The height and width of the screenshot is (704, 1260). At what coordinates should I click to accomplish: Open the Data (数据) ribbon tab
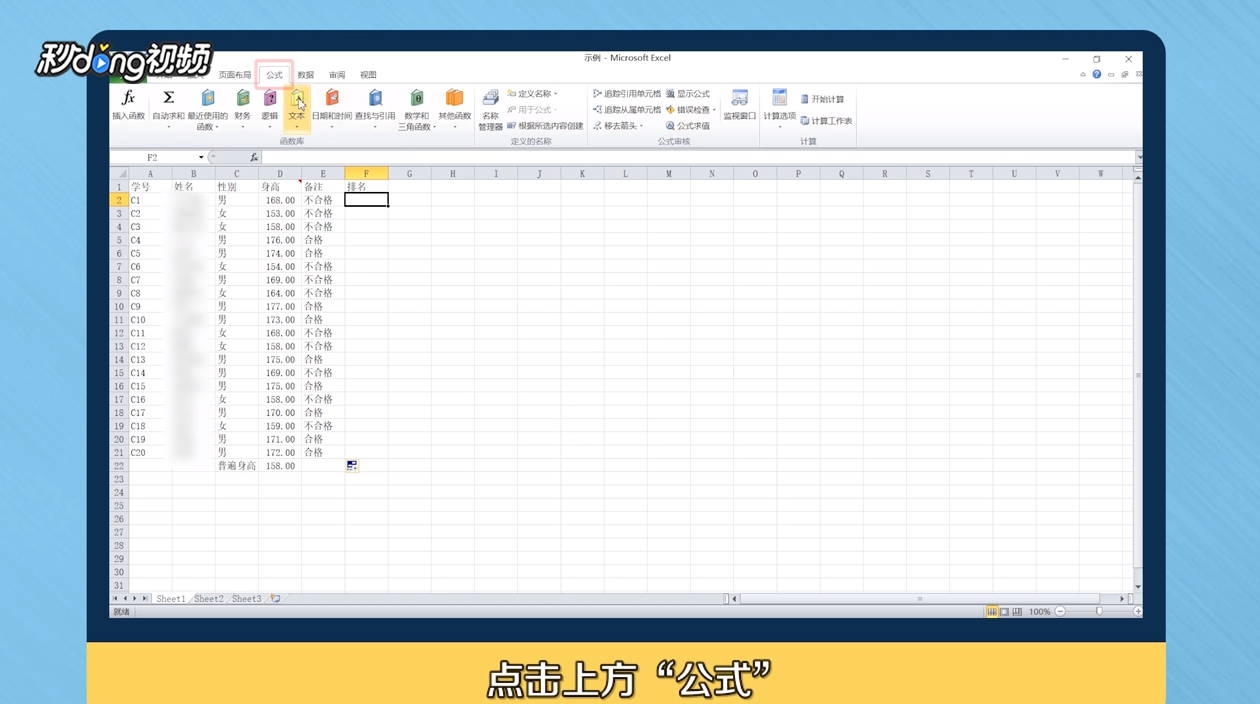coord(306,75)
